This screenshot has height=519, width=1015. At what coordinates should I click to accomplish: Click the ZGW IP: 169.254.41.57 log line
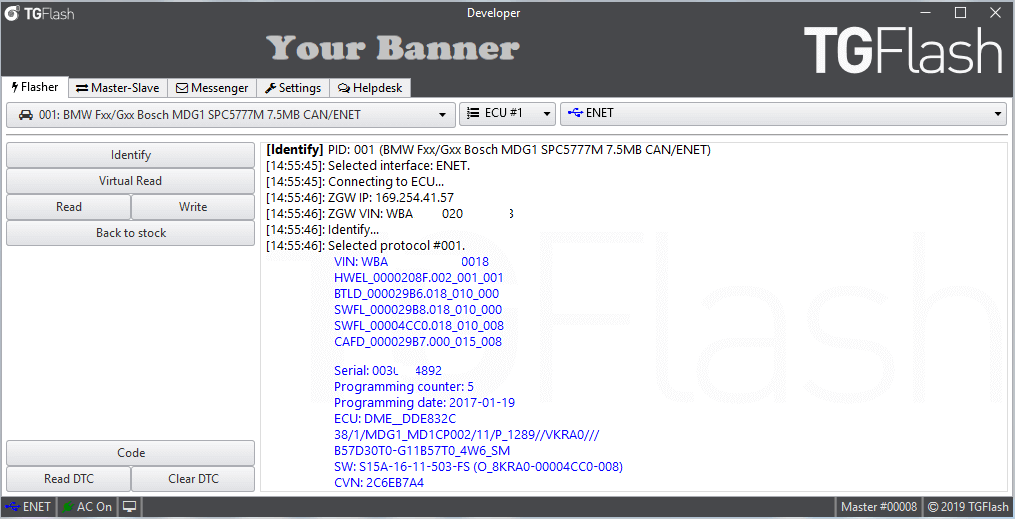tap(360, 197)
